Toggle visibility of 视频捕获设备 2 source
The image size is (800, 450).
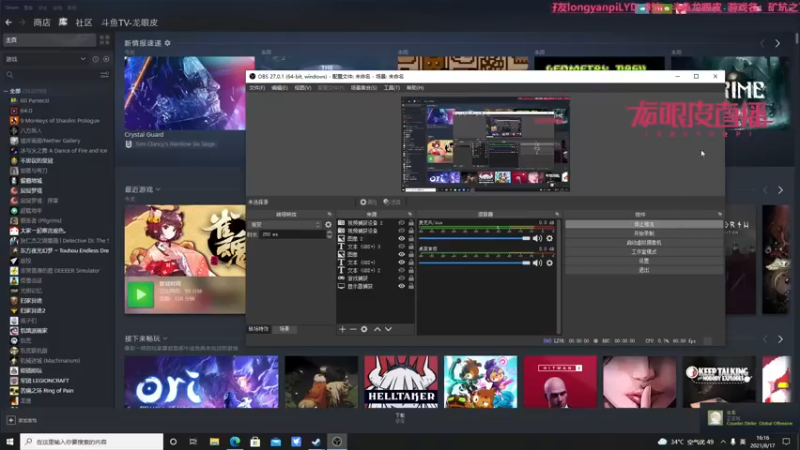pos(402,223)
